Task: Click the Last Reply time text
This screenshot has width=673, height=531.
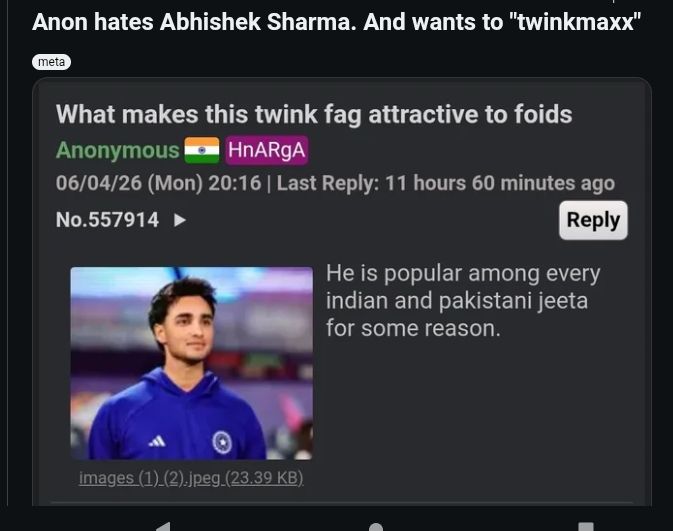Action: [446, 183]
